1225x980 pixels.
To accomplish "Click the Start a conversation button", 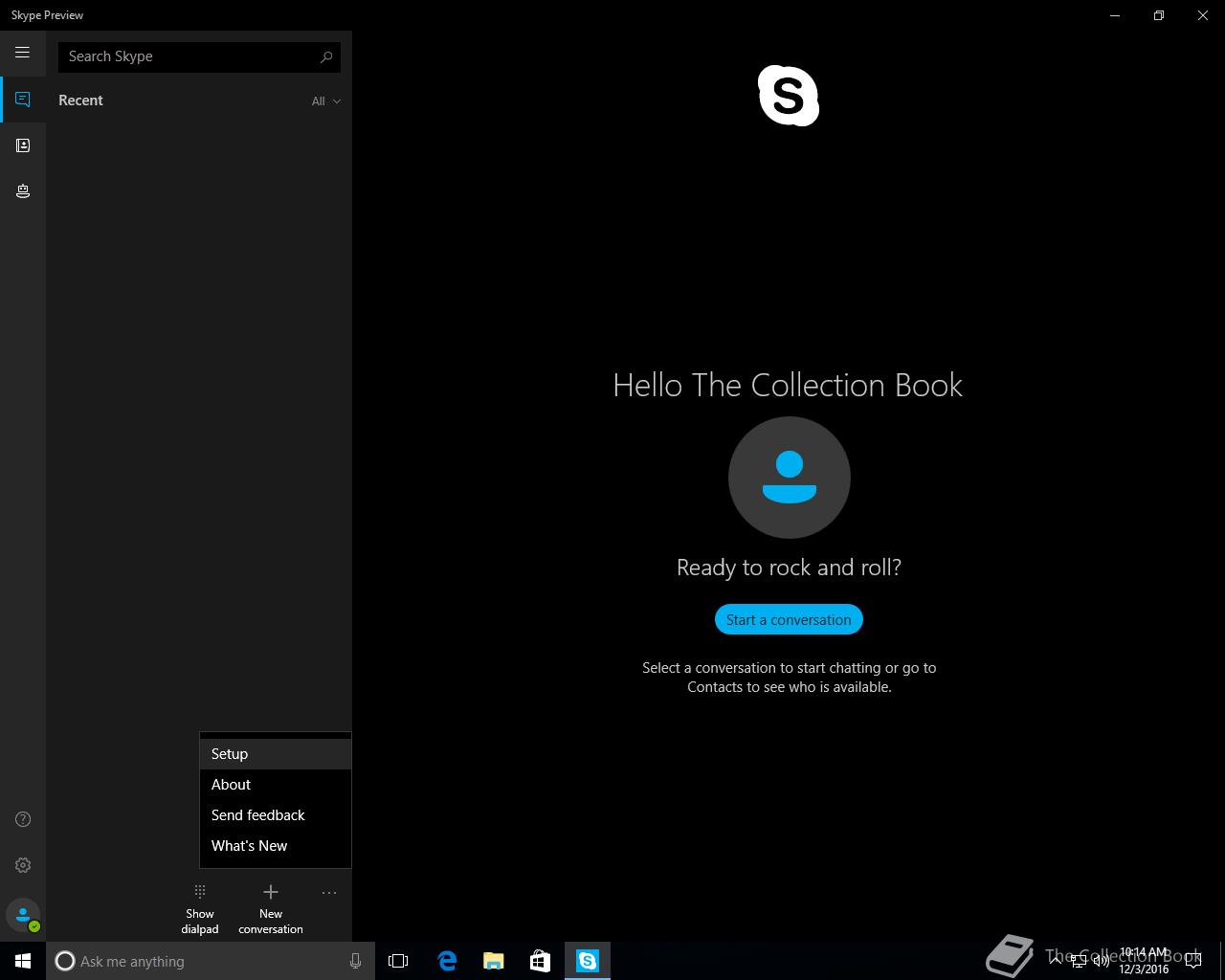I will [789, 620].
